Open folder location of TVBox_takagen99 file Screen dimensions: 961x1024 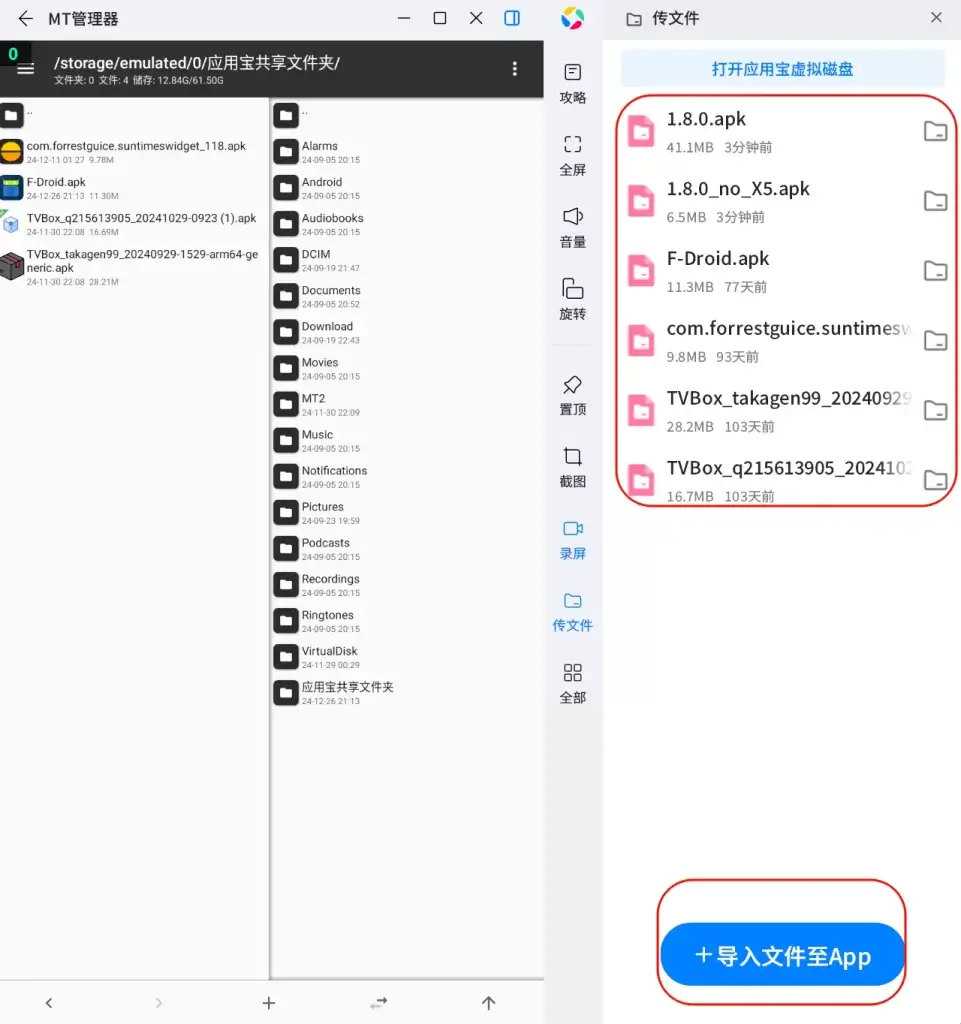coord(935,410)
